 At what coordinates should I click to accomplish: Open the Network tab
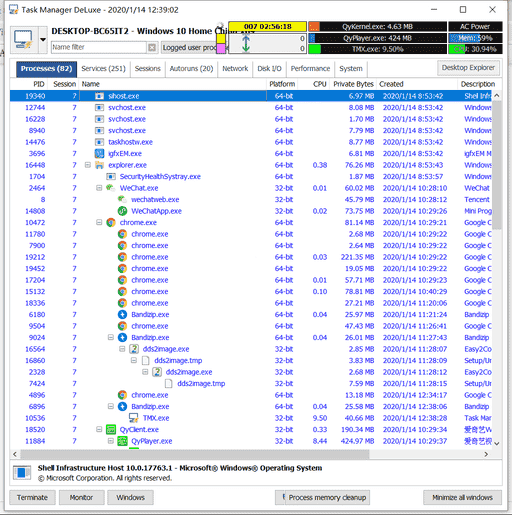(235, 69)
